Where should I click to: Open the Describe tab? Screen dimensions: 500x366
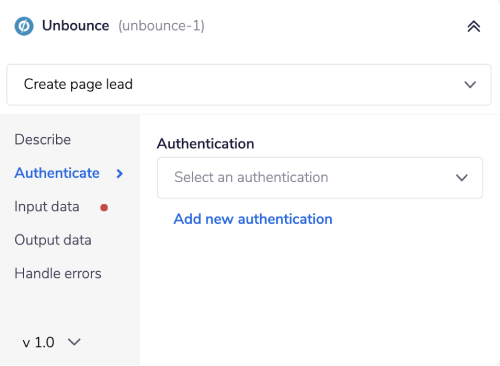(43, 139)
